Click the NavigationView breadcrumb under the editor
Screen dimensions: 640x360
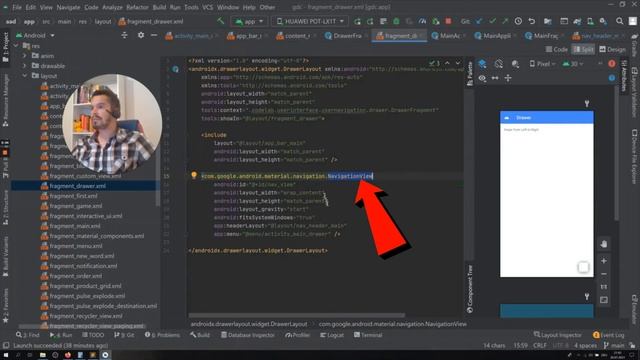393,324
